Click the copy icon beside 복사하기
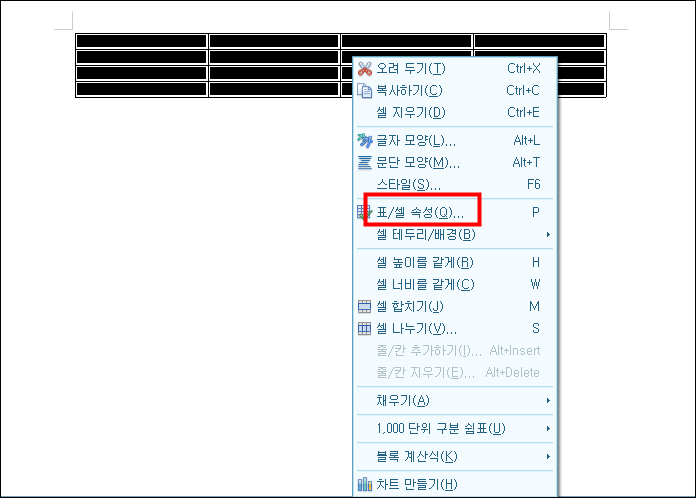 (365, 91)
